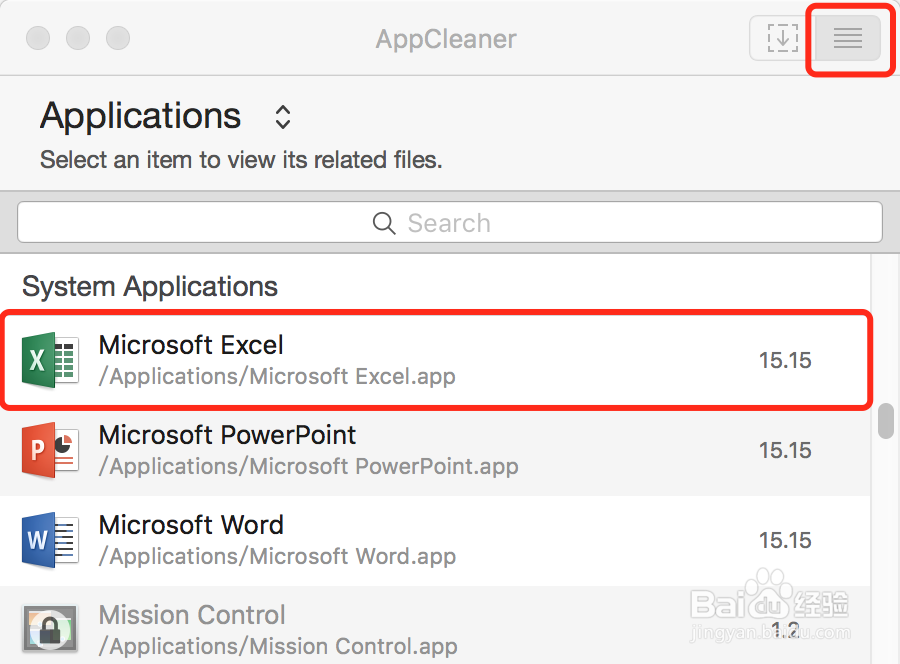Open the application list view button
The width and height of the screenshot is (900, 664).
(x=848, y=38)
